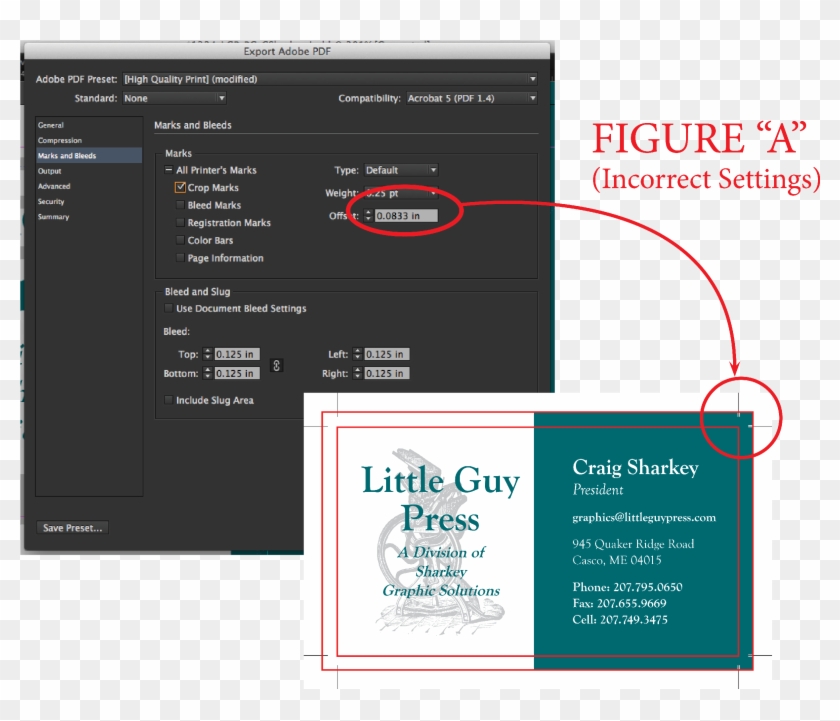Enable Include Slug Area
The width and height of the screenshot is (840, 721).
[x=167, y=400]
